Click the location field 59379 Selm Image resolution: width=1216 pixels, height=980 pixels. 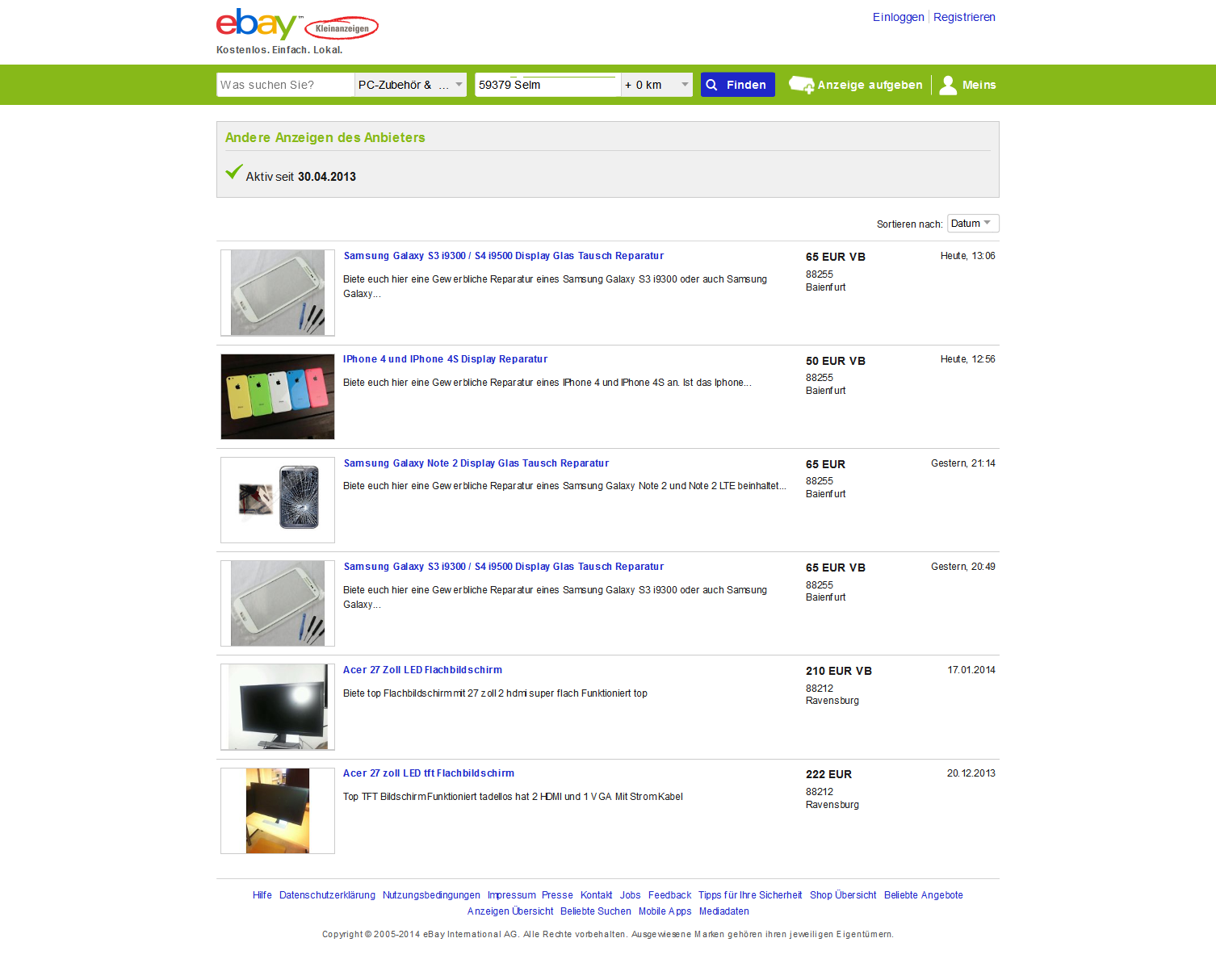click(x=547, y=85)
